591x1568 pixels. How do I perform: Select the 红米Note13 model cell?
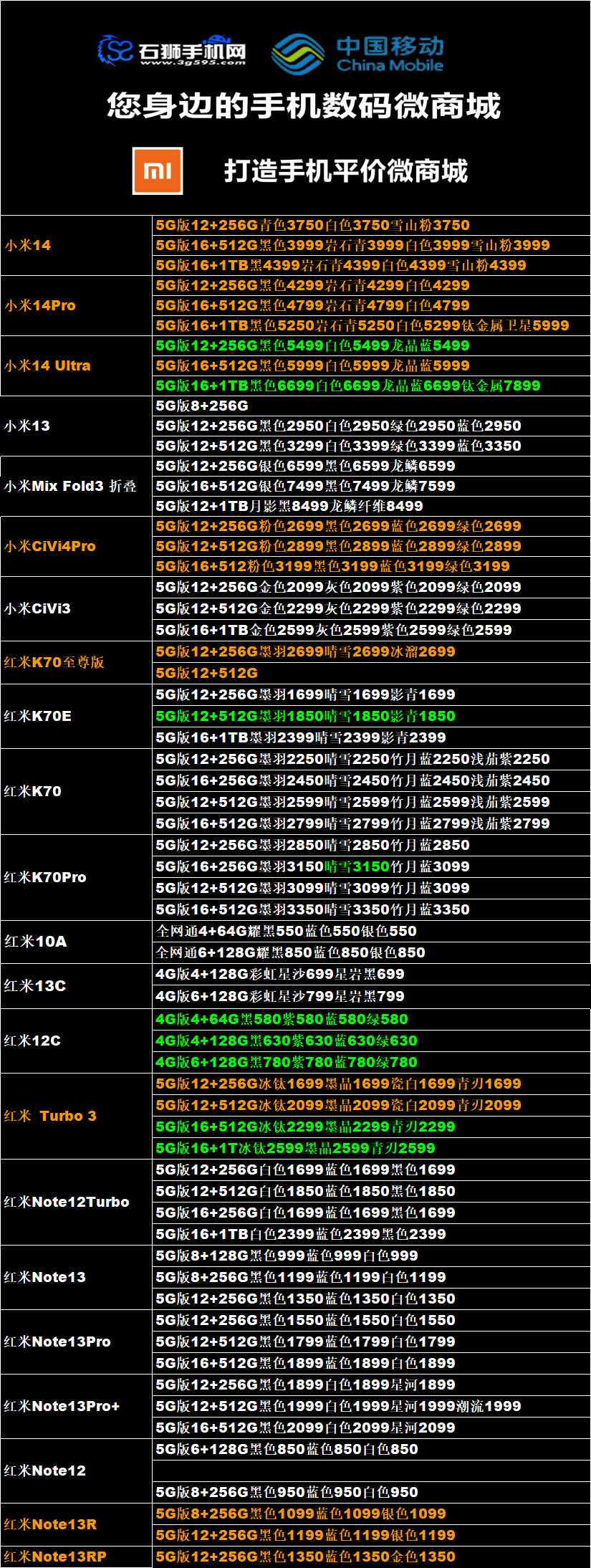[x=77, y=1277]
